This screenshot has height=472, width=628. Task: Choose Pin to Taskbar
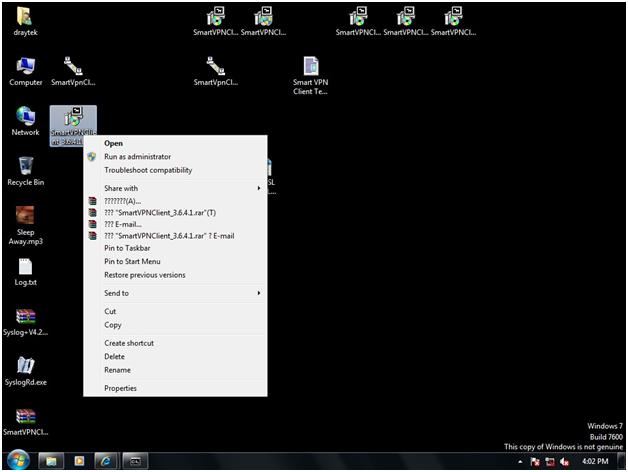(175, 248)
